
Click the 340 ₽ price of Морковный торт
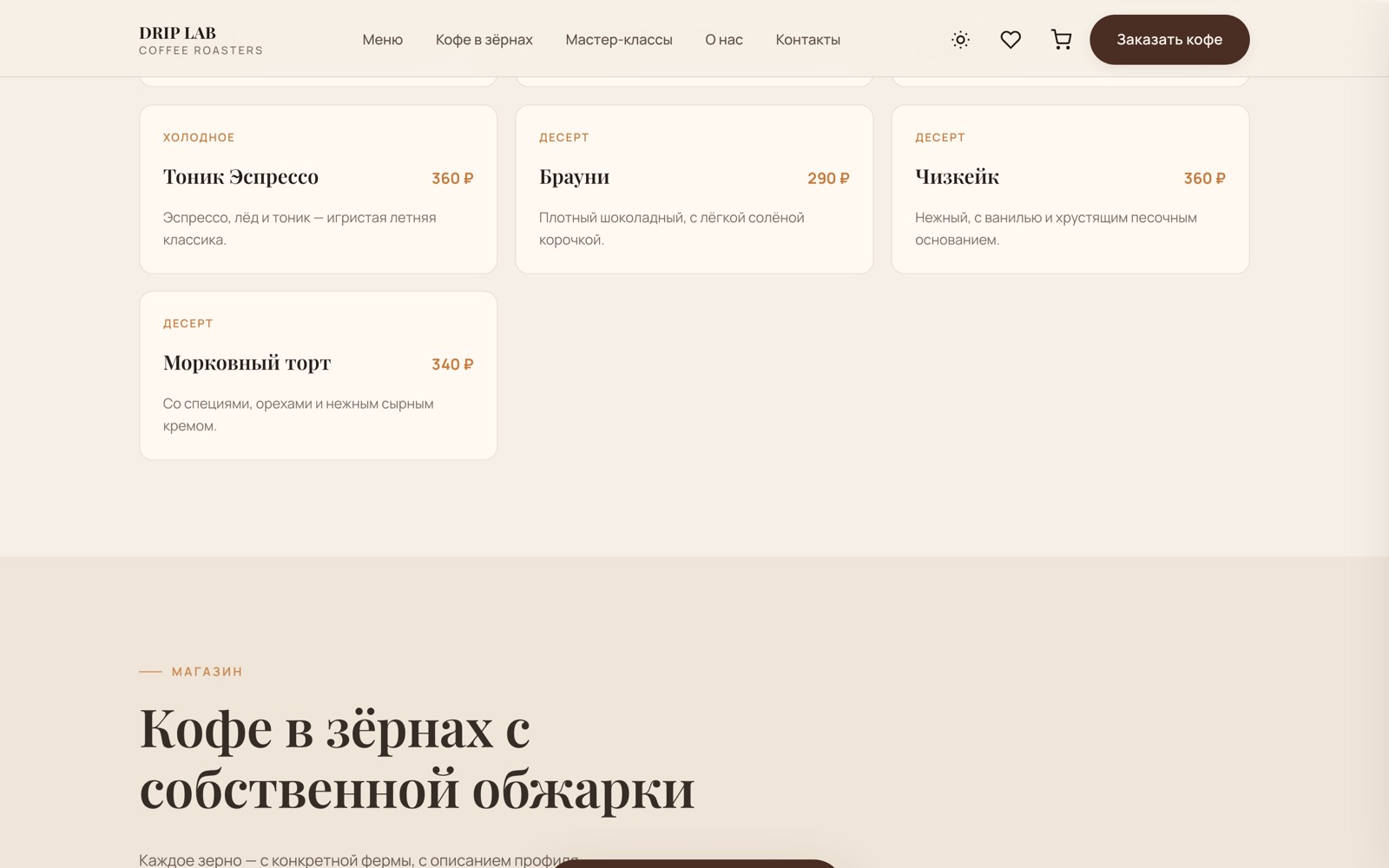point(452,365)
